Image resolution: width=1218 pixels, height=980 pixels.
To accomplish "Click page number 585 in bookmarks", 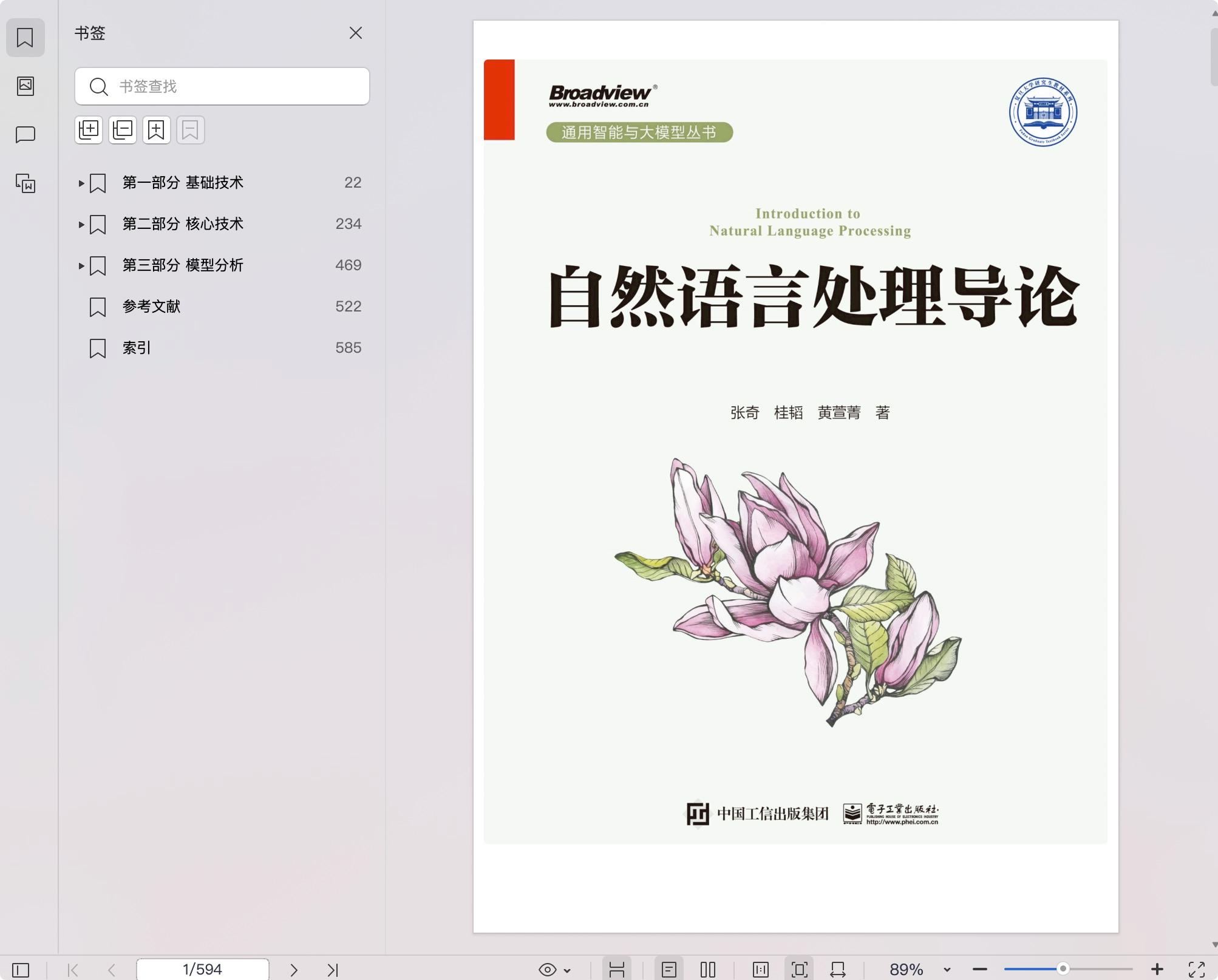I will [349, 348].
